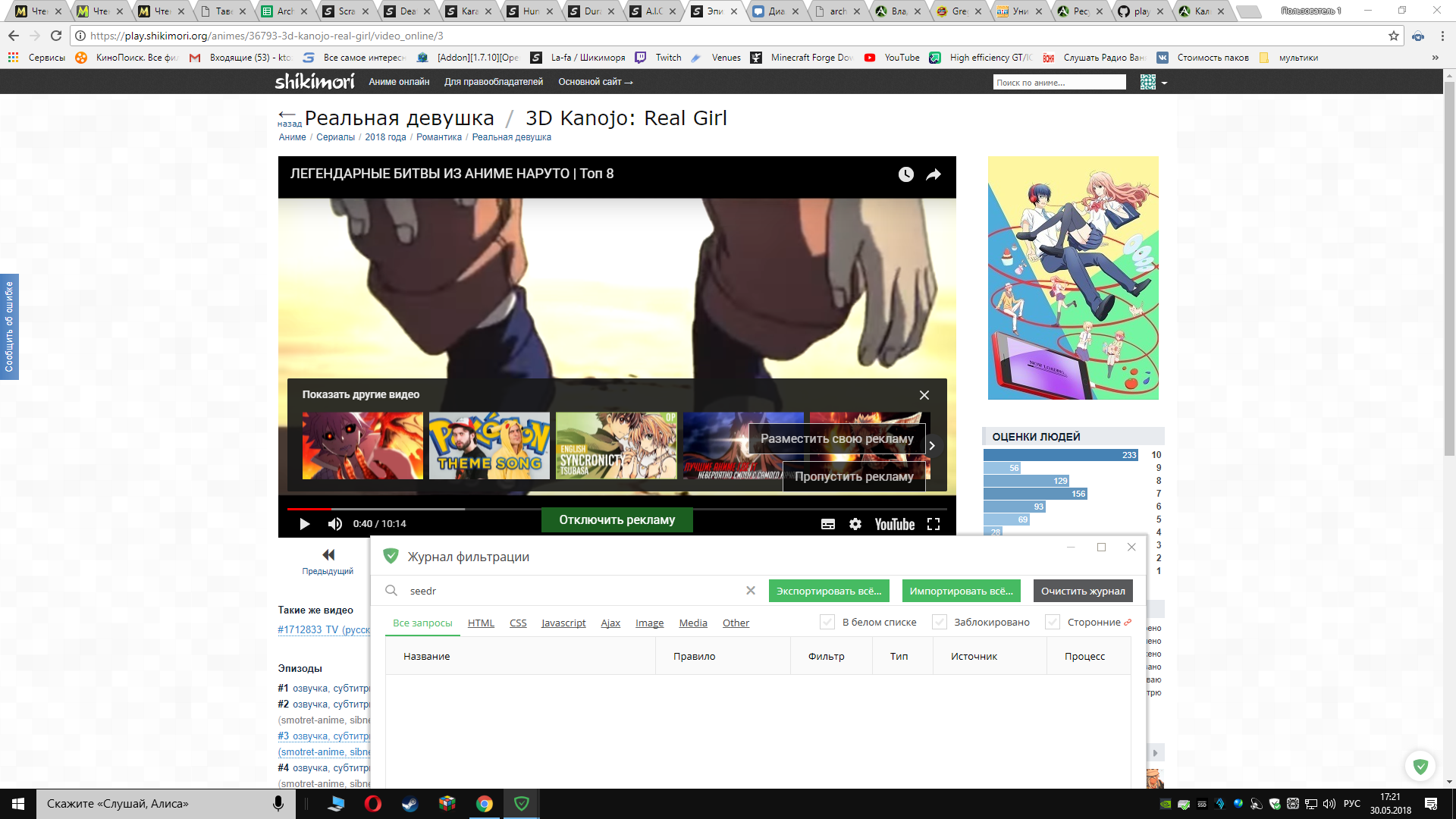
Task: Click the video play button
Action: (x=305, y=524)
